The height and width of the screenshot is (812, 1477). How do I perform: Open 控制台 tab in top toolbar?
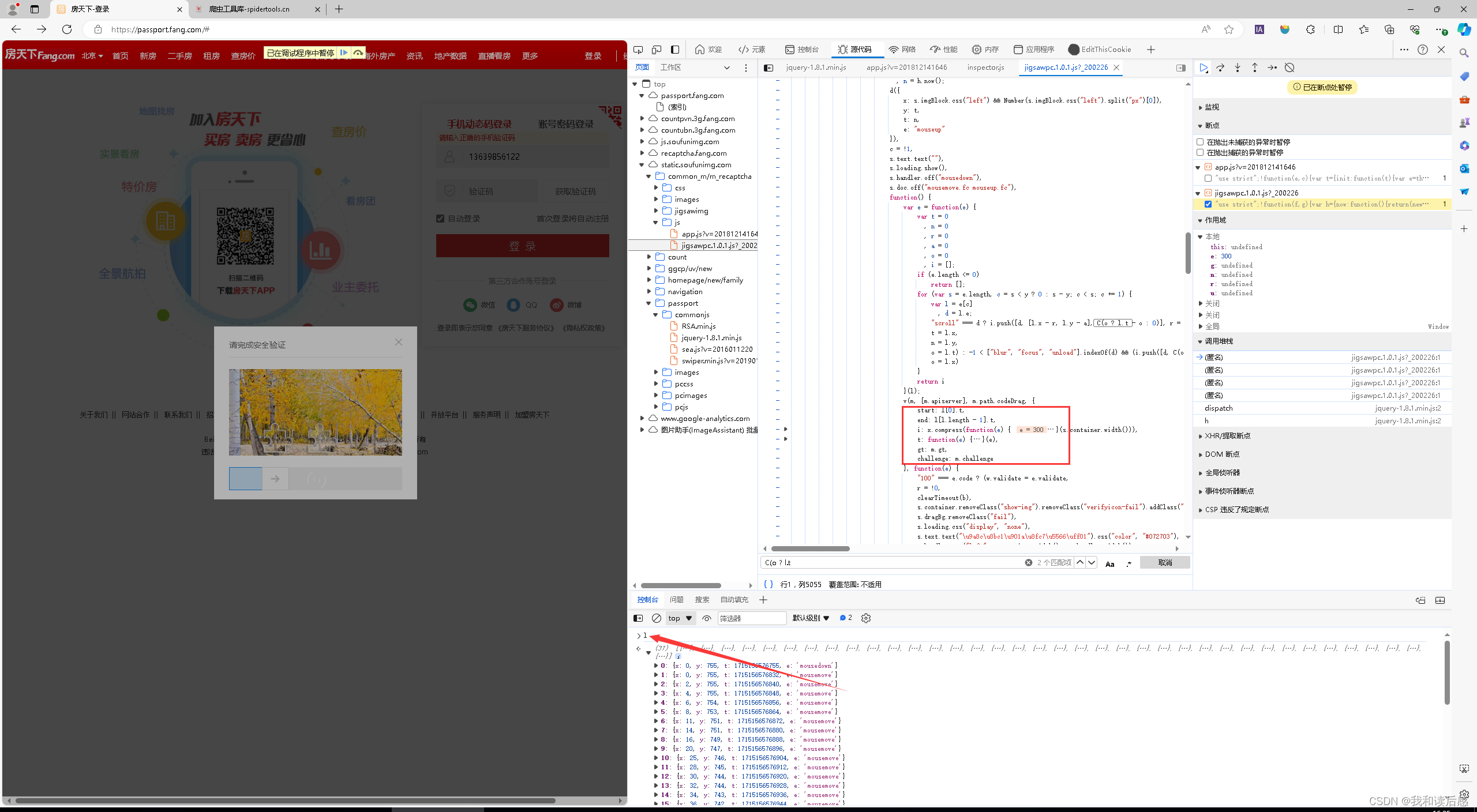(x=802, y=50)
